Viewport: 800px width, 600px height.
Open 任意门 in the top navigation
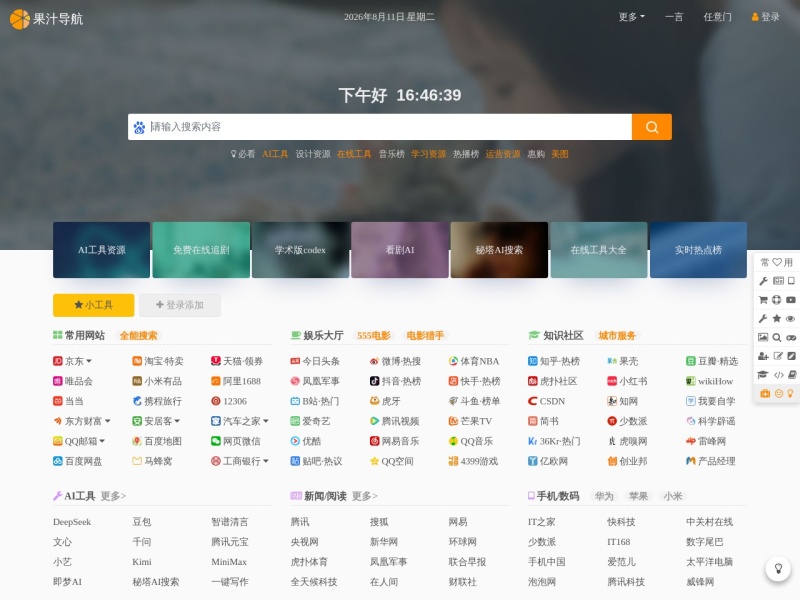pos(717,17)
